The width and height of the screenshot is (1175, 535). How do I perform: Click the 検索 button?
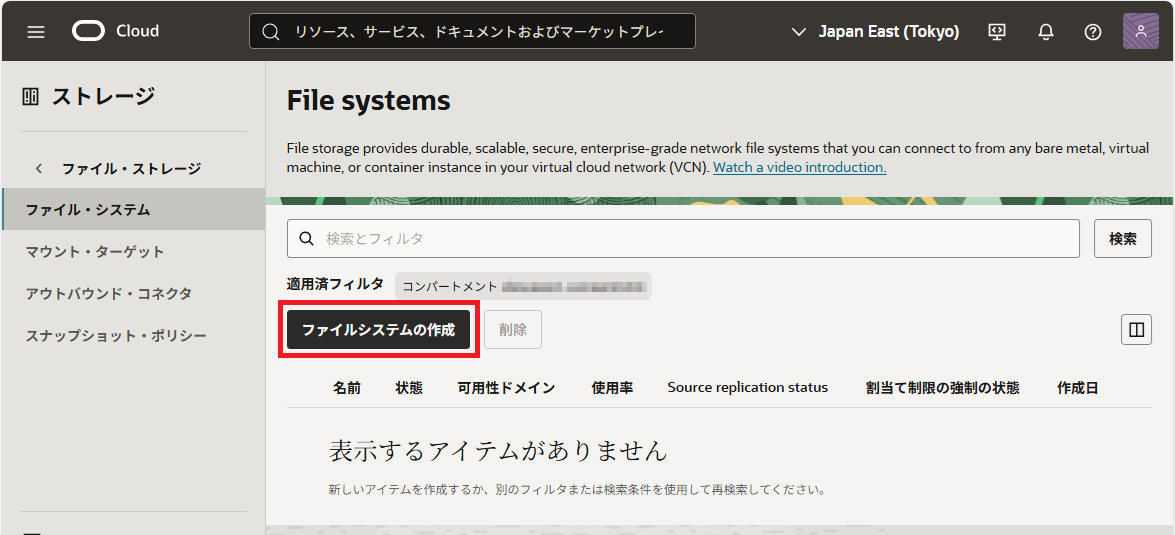coord(1122,239)
